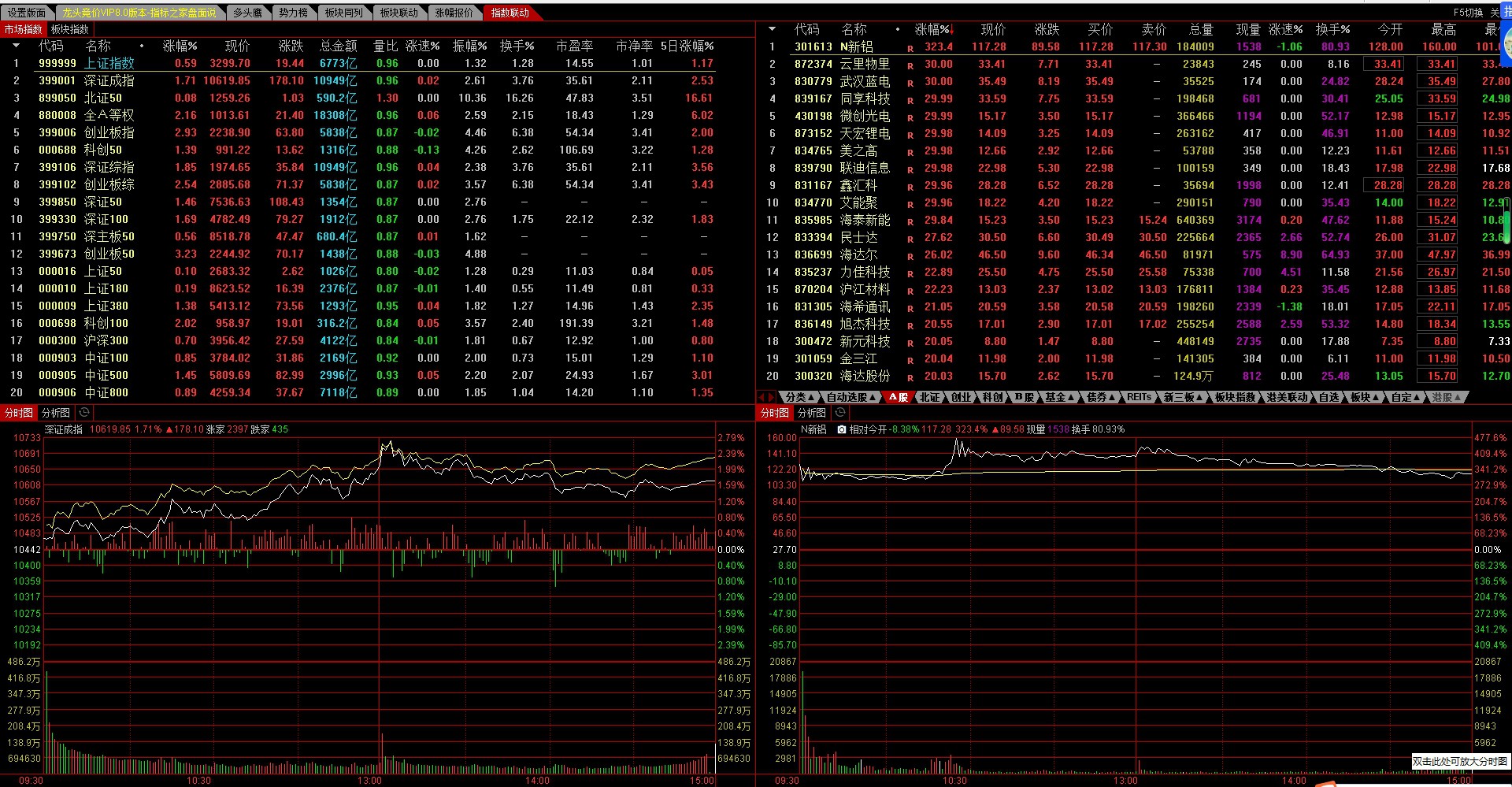Image resolution: width=1512 pixels, height=787 pixels.
Task: Select the 北证 category tab
Action: point(930,398)
